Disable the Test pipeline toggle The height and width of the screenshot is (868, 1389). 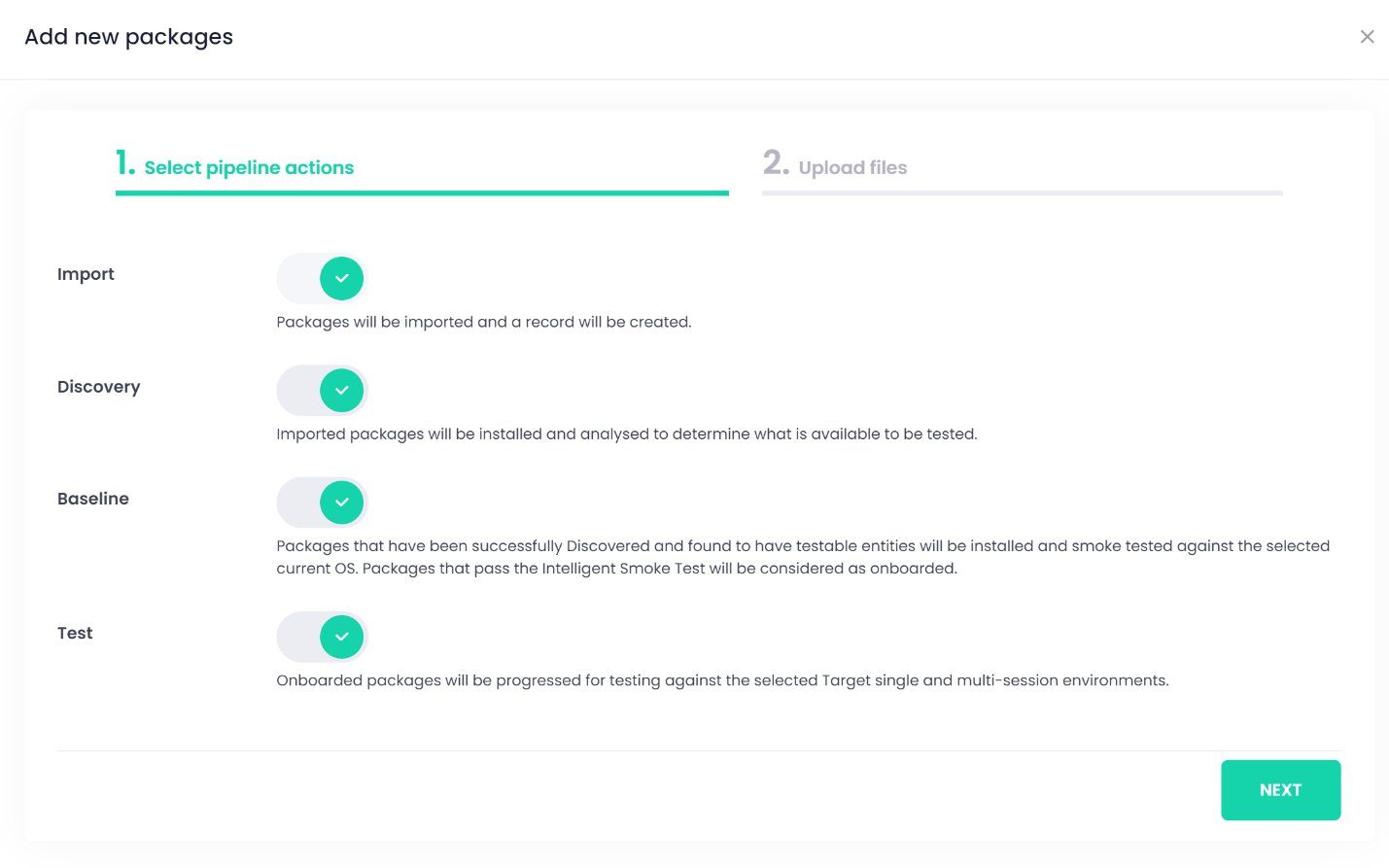[x=322, y=637]
